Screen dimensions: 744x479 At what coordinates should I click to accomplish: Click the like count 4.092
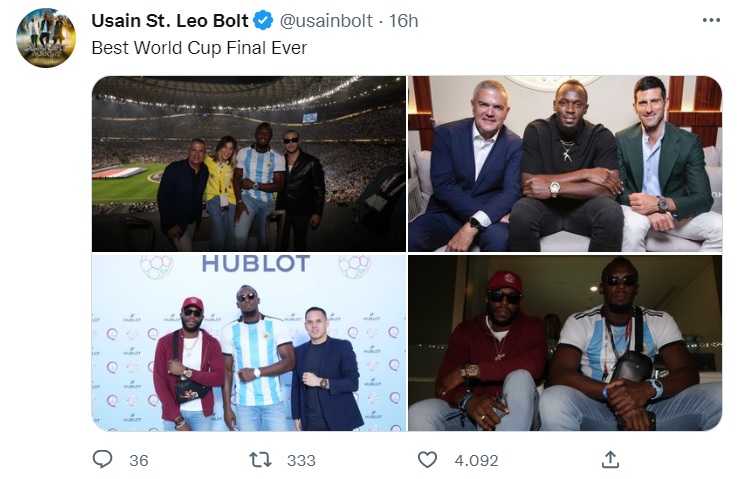point(474,460)
